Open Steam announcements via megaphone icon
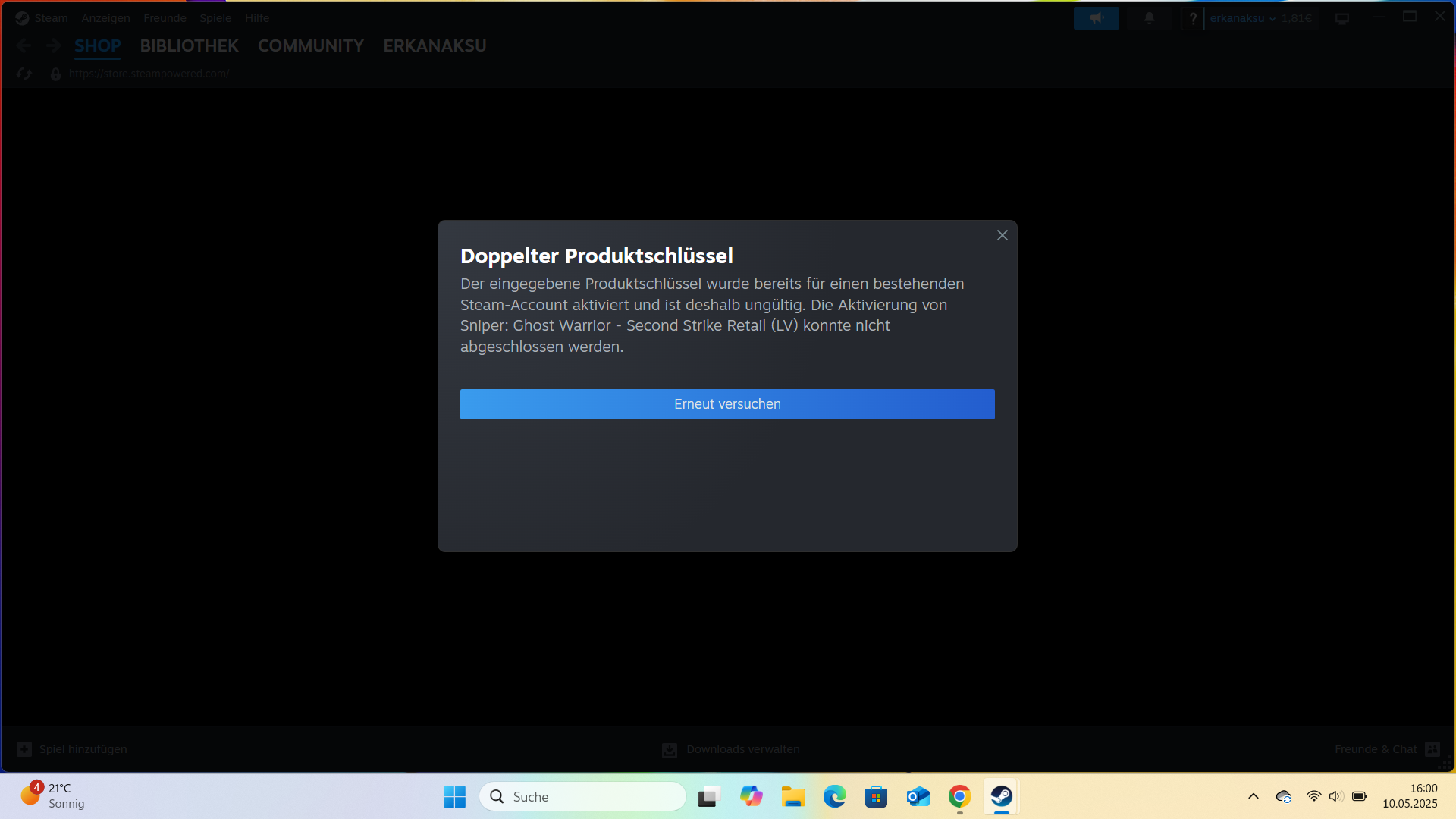Viewport: 1456px width, 819px height. [x=1096, y=17]
